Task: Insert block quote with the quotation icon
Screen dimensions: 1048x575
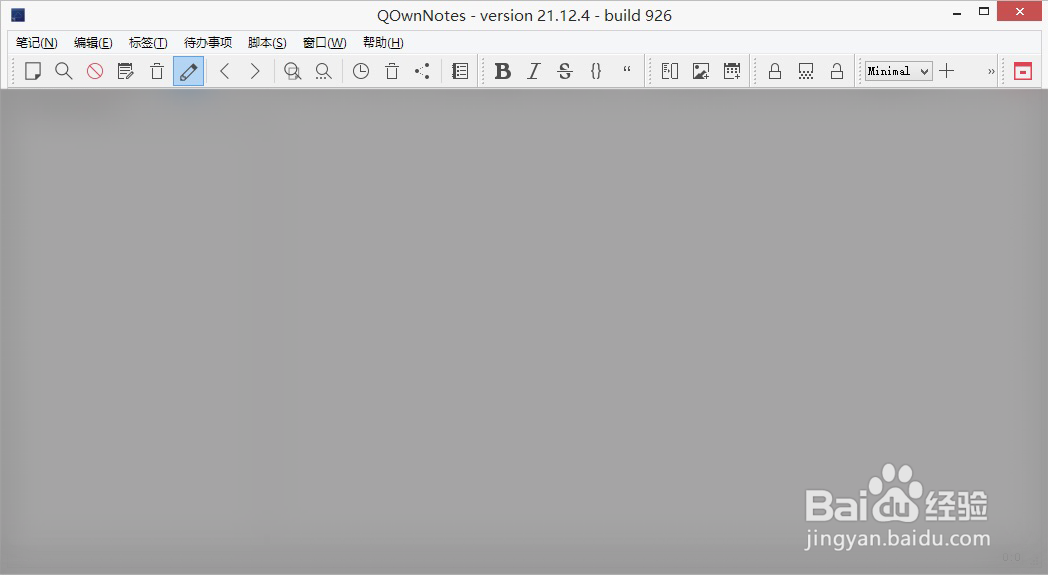Action: (x=627, y=70)
